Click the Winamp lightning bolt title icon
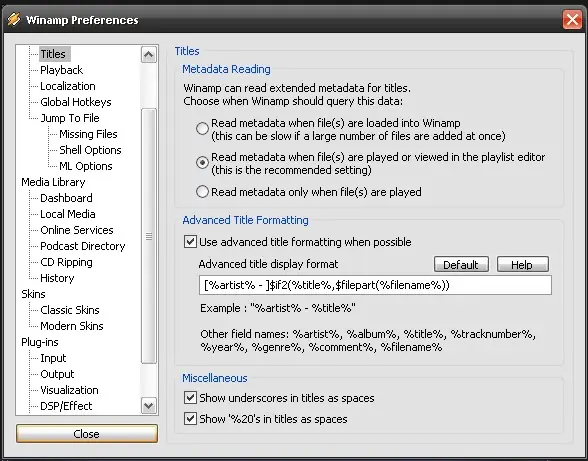 pyautogui.click(x=14, y=19)
